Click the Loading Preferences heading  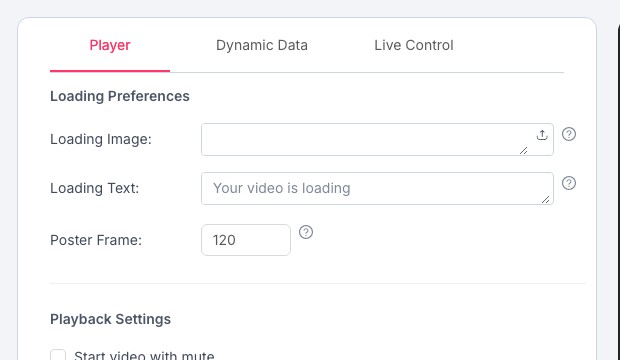click(x=120, y=96)
